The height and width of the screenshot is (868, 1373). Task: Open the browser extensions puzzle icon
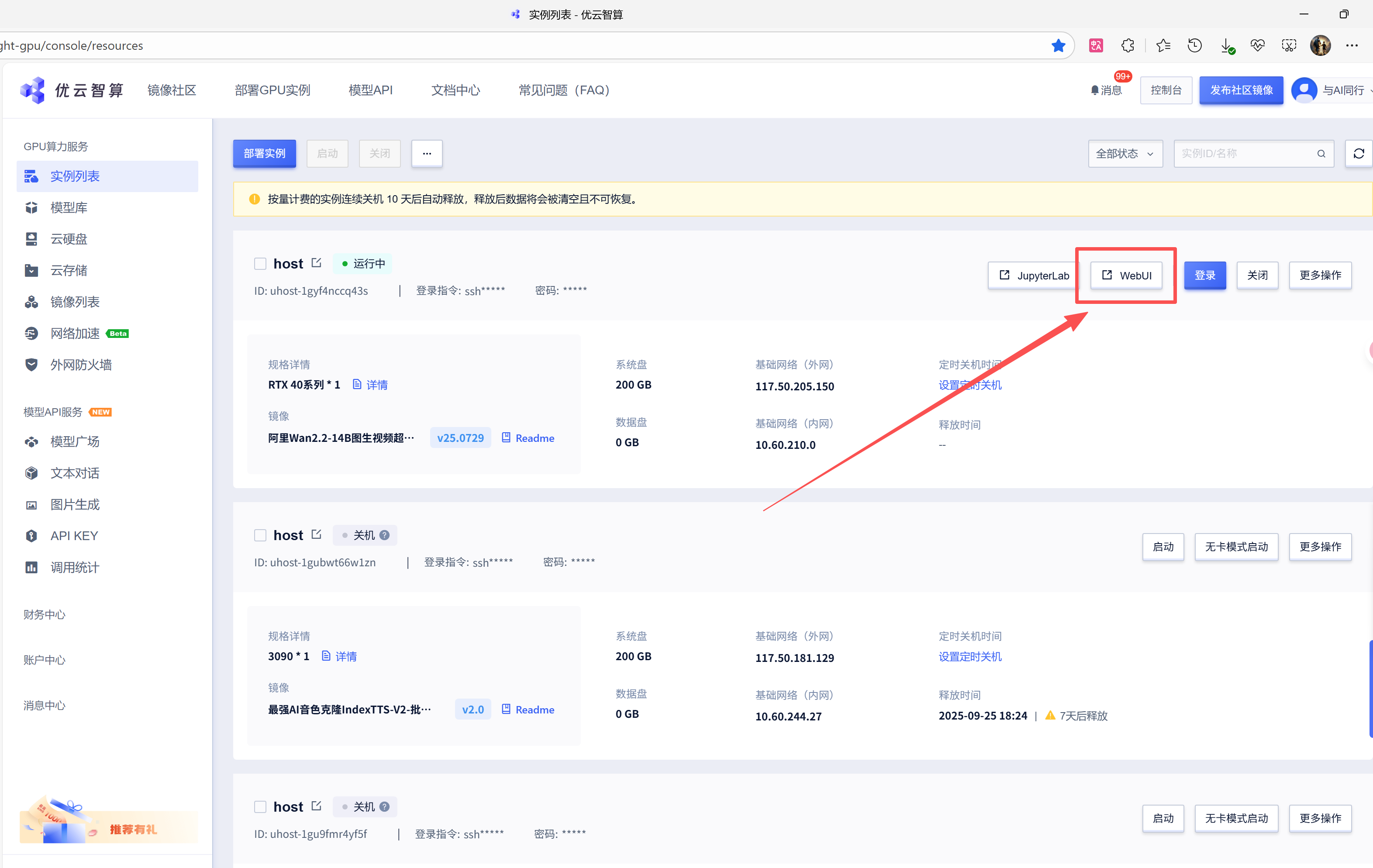point(1127,45)
